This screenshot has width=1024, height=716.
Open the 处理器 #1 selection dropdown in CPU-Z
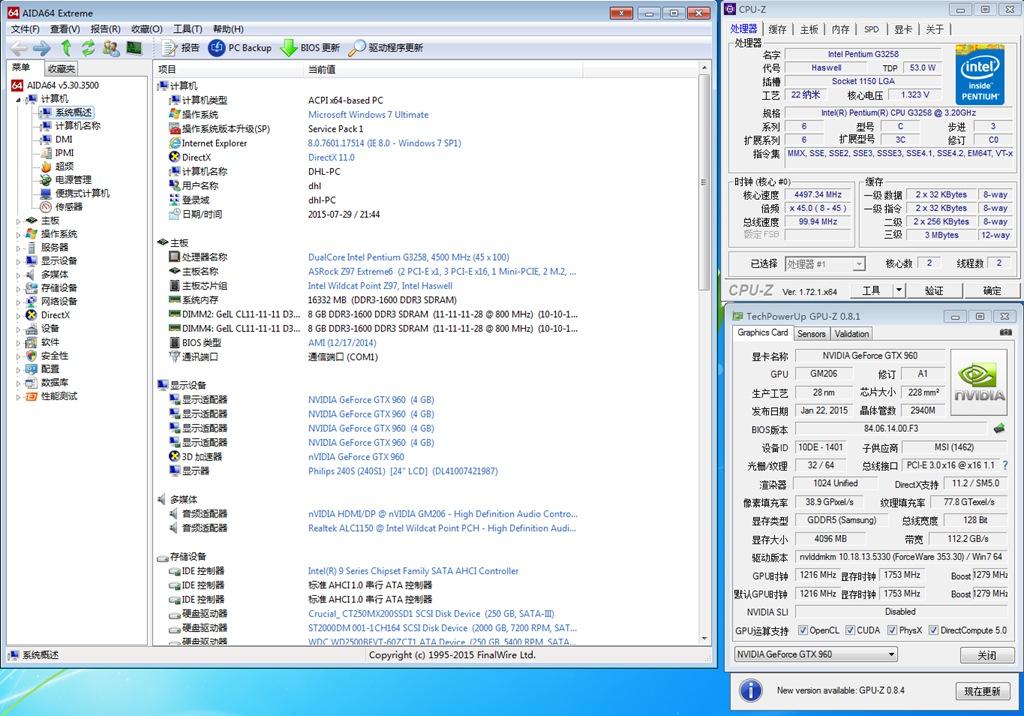[825, 264]
